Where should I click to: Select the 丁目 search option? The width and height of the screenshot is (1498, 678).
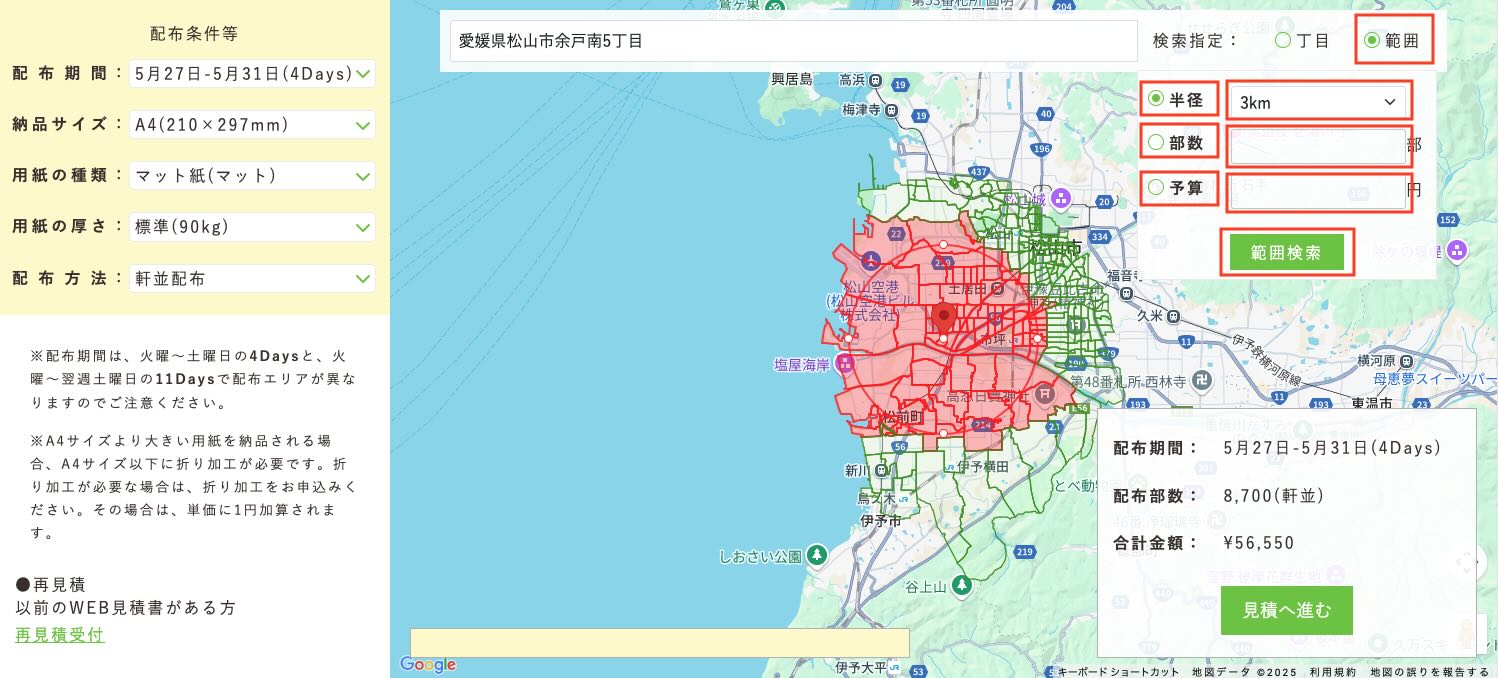tap(1282, 41)
